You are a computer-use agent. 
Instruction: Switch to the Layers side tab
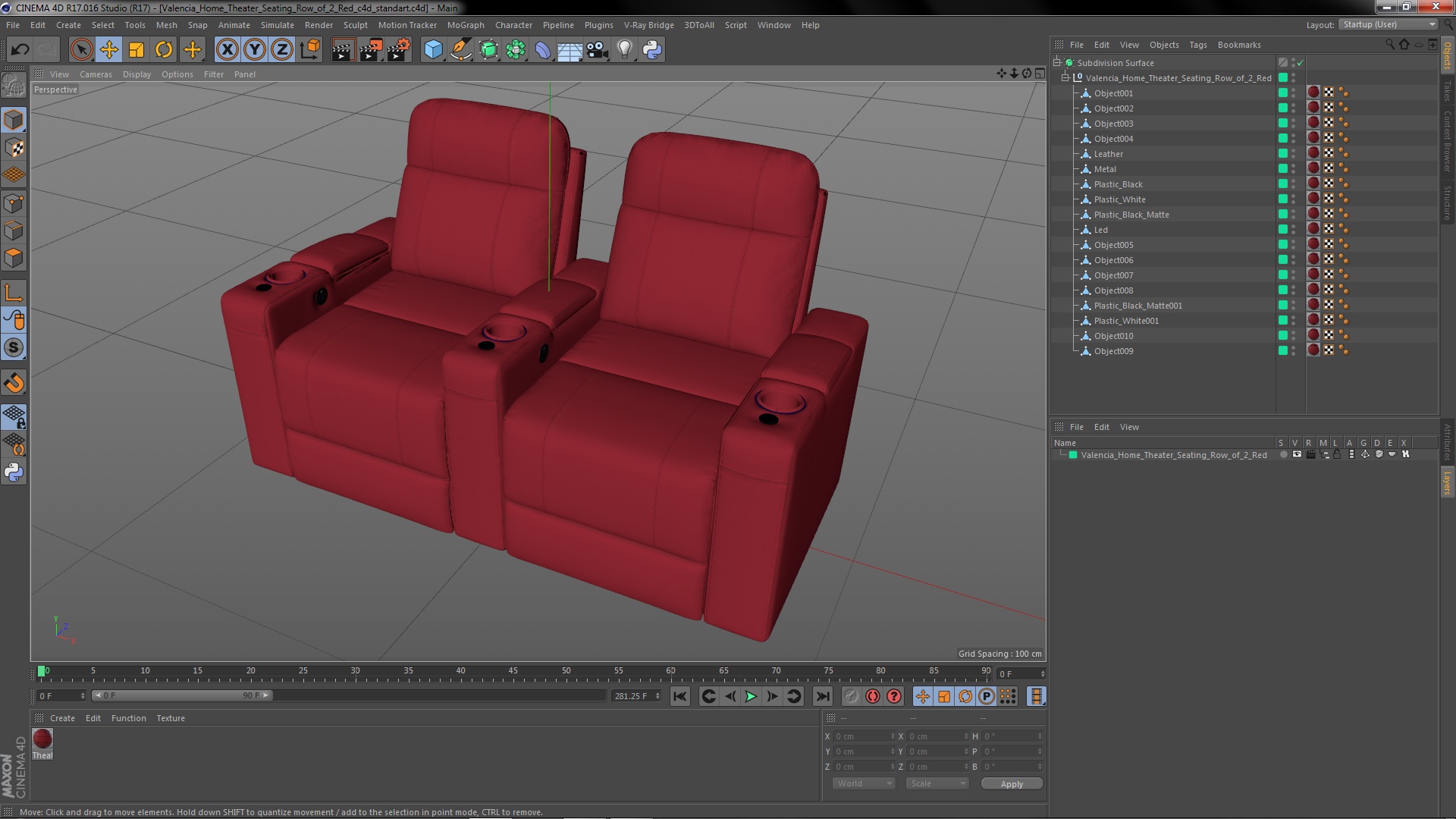(x=1447, y=483)
